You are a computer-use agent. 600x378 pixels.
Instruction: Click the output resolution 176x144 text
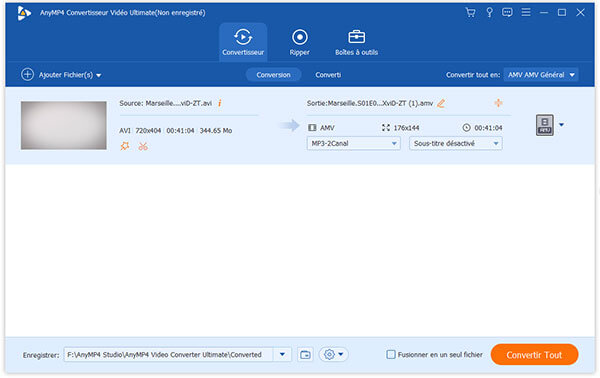pos(406,128)
